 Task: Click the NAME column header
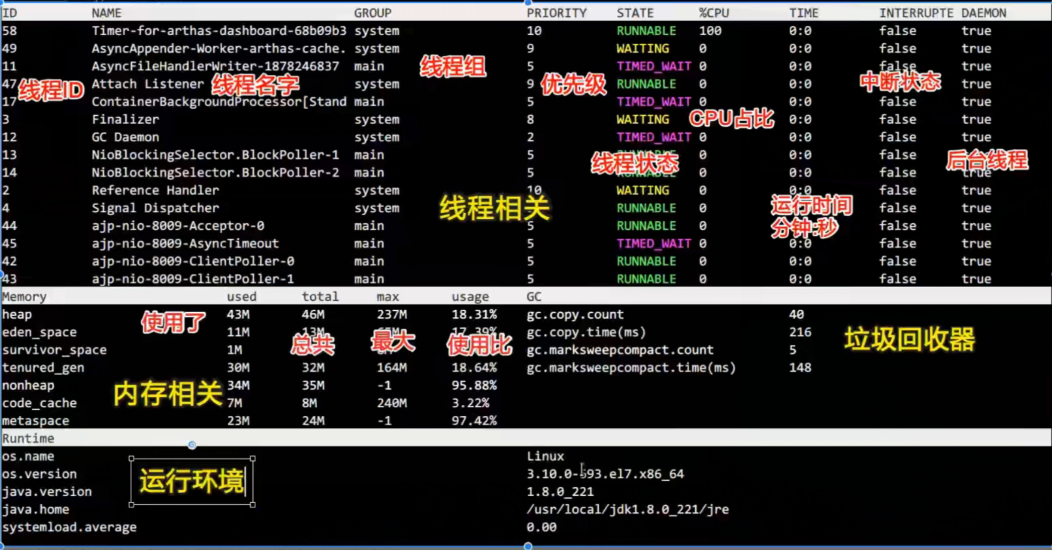point(107,13)
